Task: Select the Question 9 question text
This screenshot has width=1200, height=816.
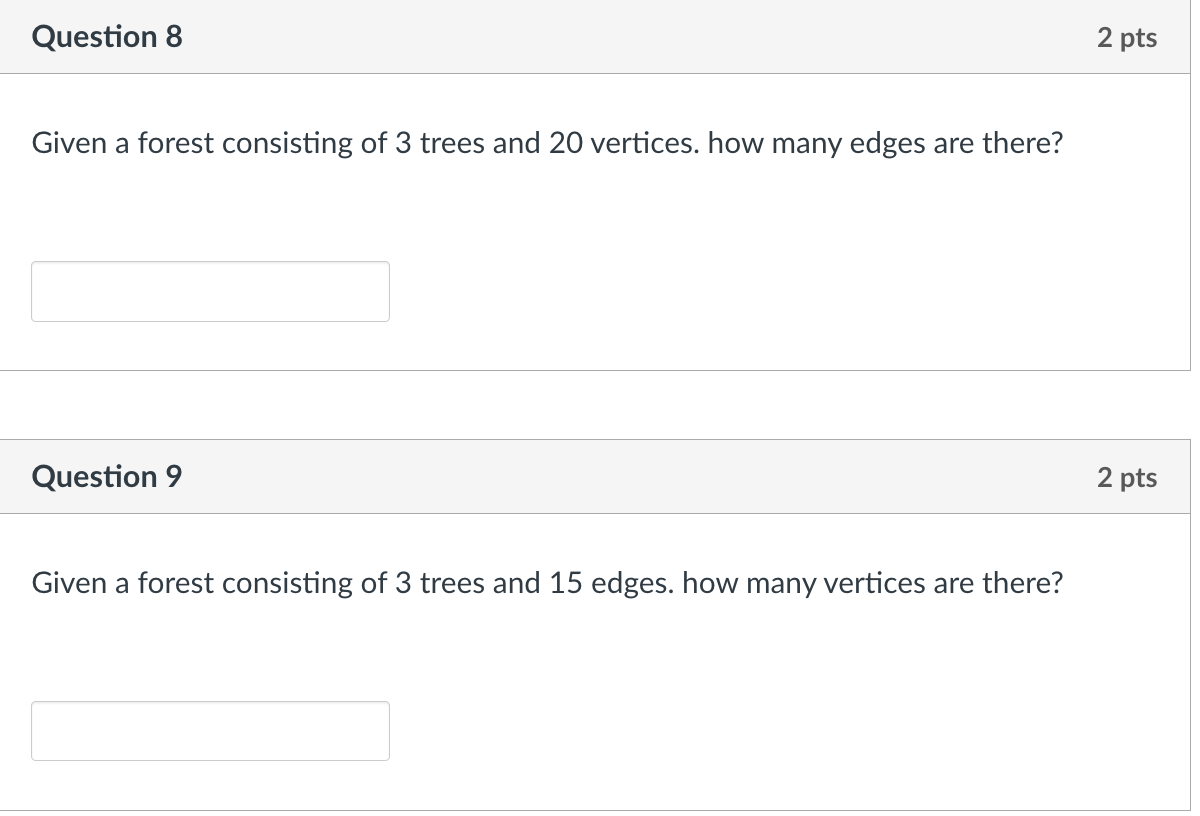Action: (546, 583)
